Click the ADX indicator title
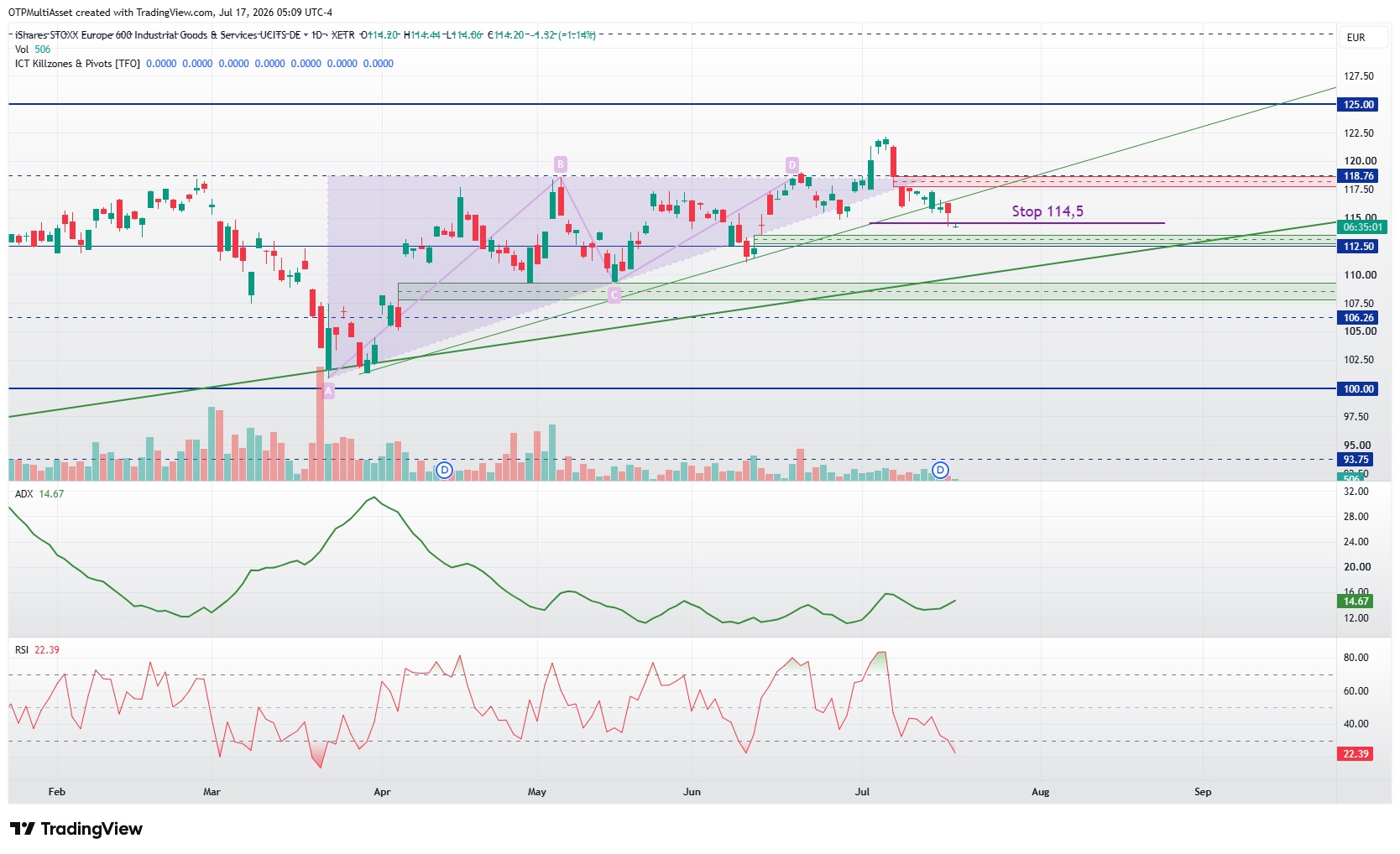This screenshot has height=854, width=1400. [24, 494]
